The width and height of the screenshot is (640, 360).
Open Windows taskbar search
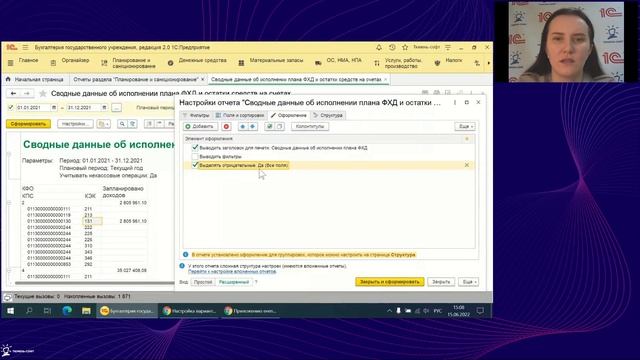tap(29, 311)
